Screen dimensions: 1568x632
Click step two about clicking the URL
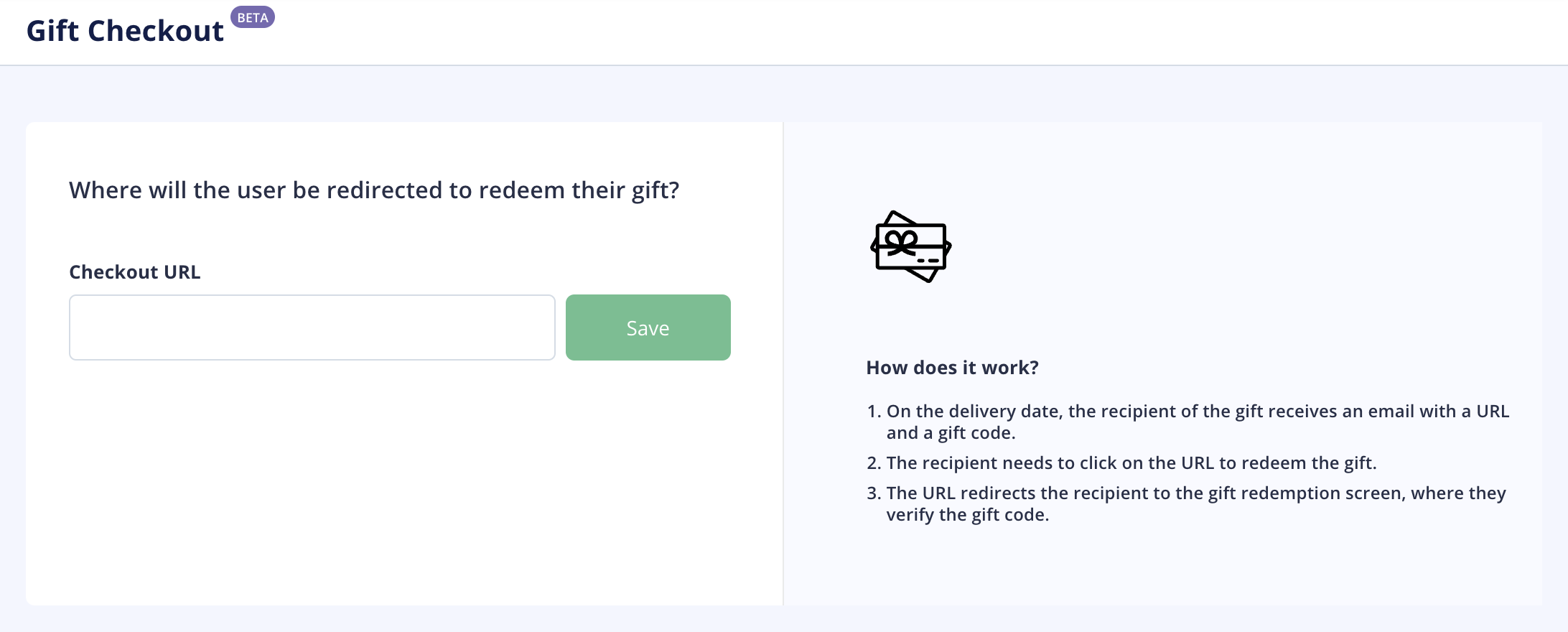(1131, 463)
